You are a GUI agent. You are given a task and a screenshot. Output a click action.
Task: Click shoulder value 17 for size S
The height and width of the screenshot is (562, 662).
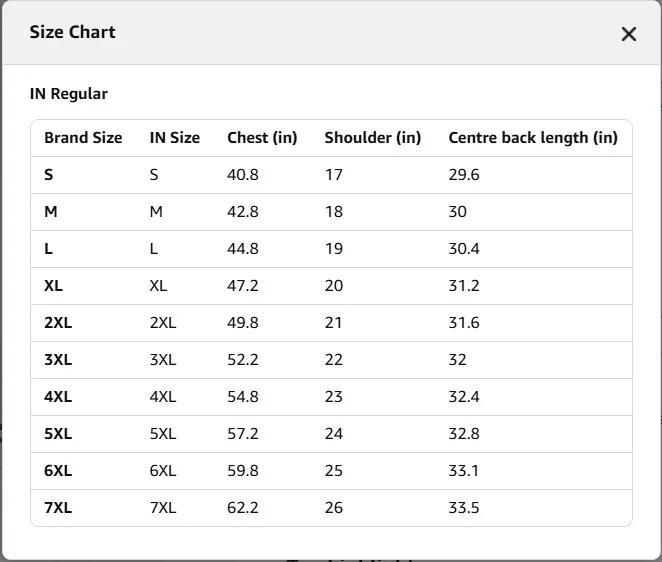click(333, 175)
